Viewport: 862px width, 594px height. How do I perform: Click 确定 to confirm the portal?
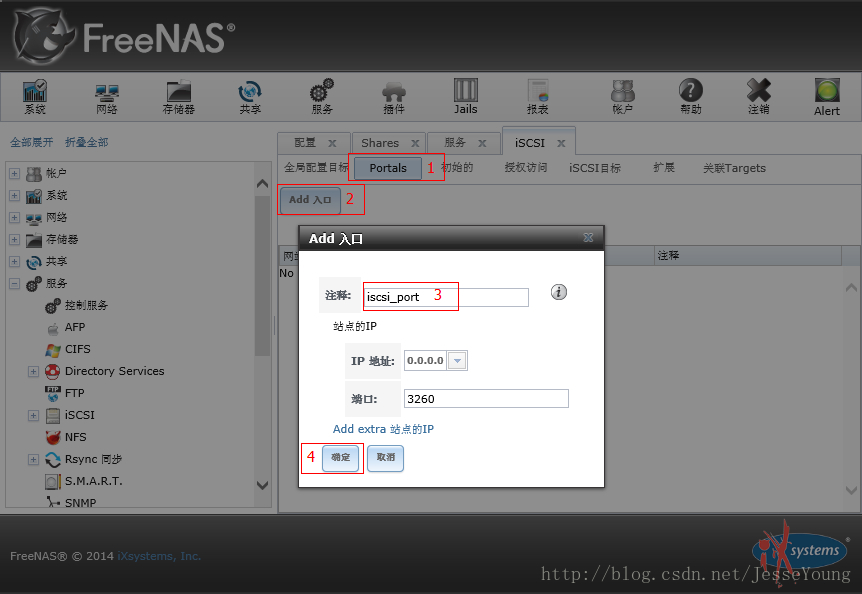(x=340, y=458)
